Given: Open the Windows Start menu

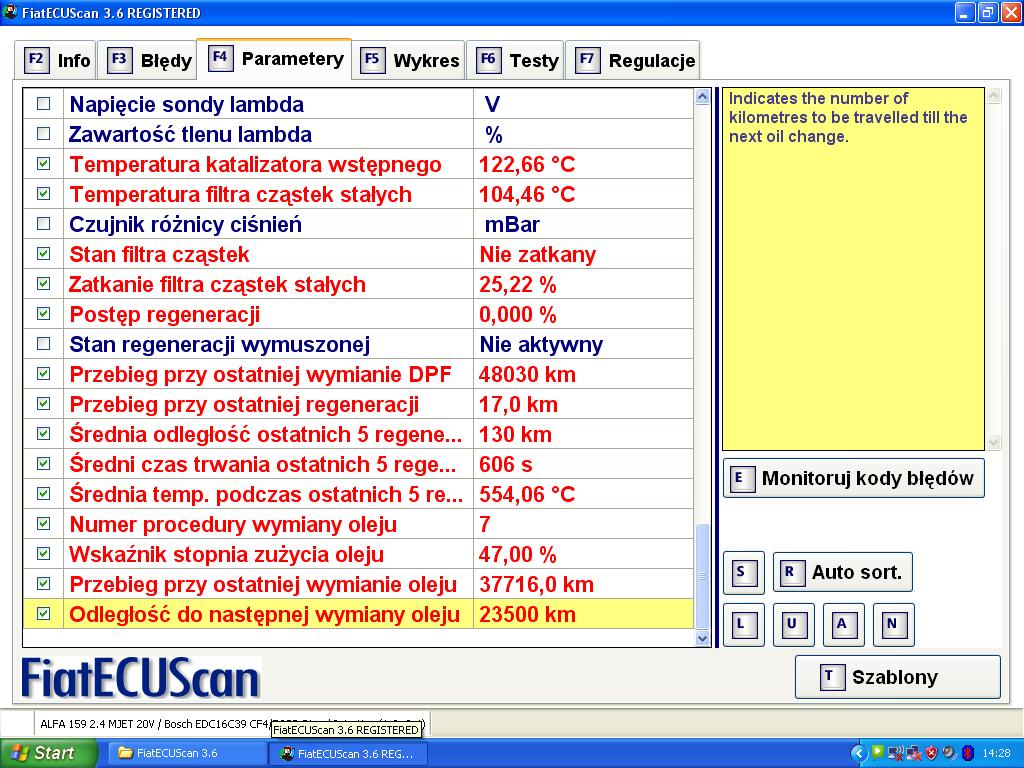Looking at the screenshot, I should click(x=49, y=753).
